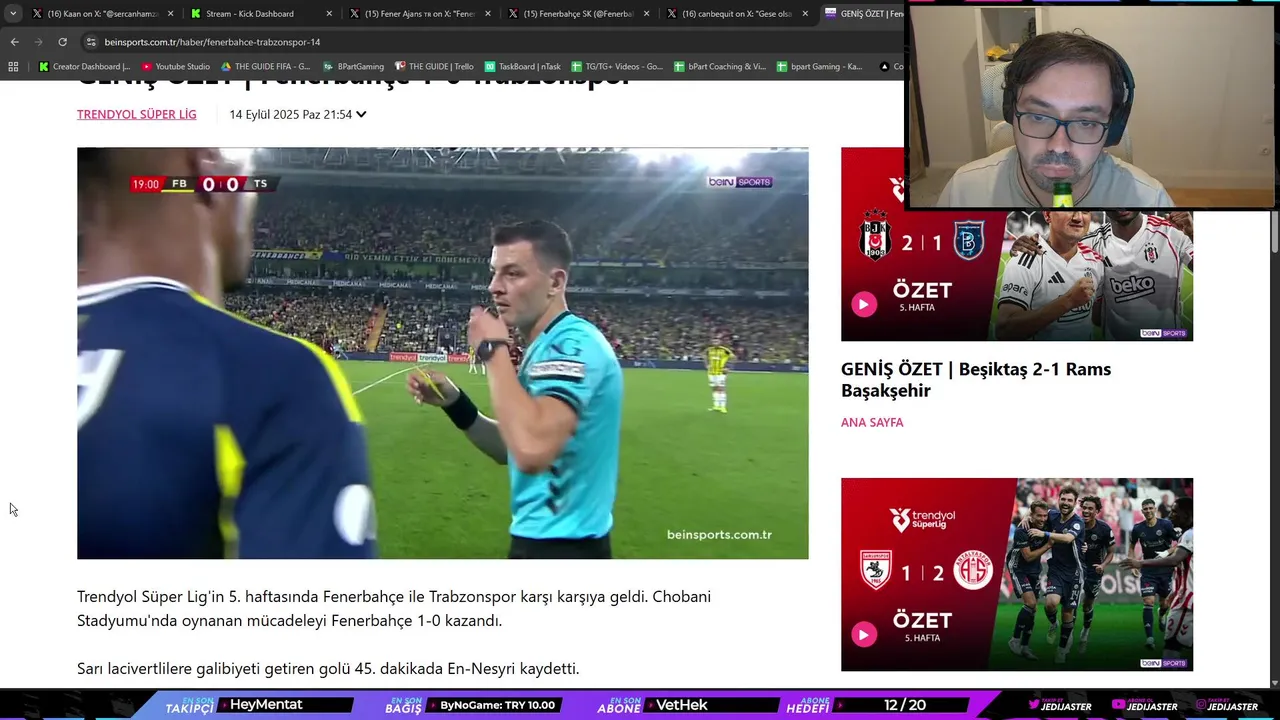This screenshot has height=720, width=1280.
Task: Open BPartGaming bookmark
Action: (353, 67)
